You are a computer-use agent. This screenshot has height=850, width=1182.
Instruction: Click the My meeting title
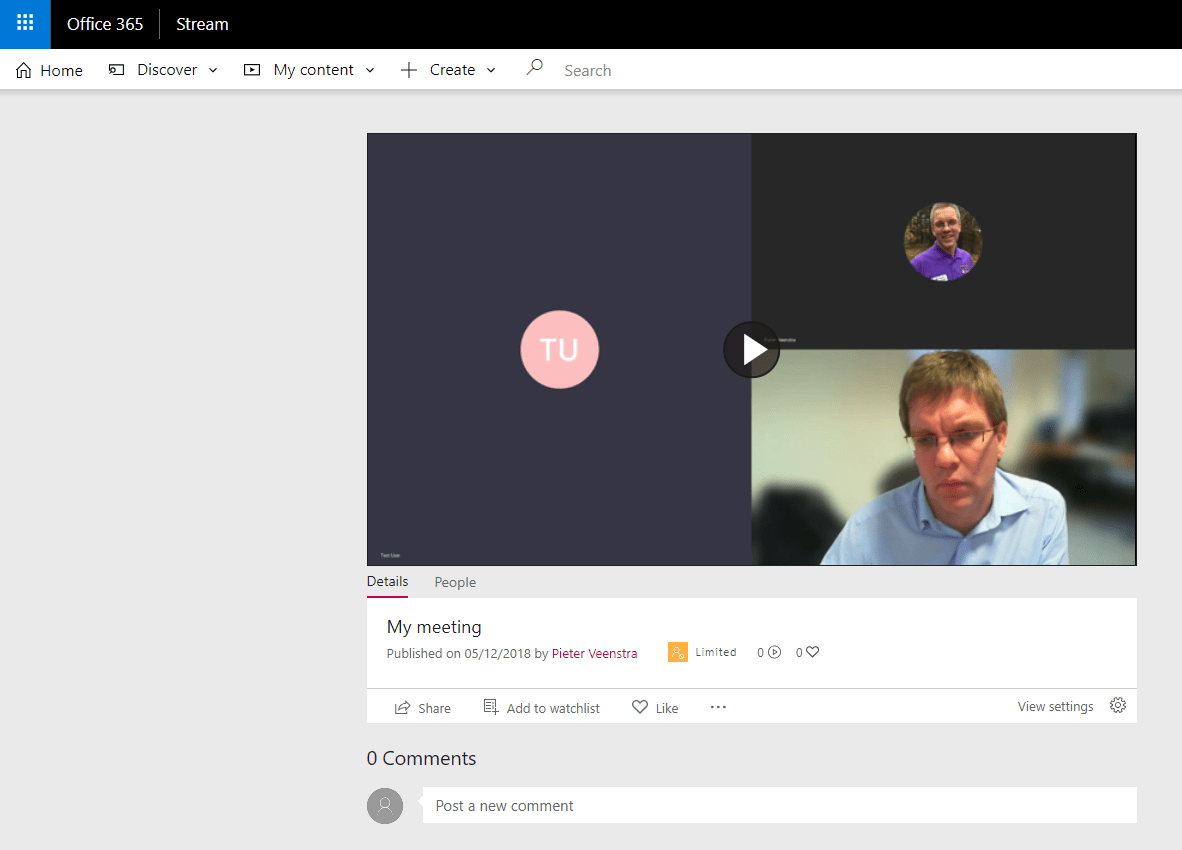434,627
